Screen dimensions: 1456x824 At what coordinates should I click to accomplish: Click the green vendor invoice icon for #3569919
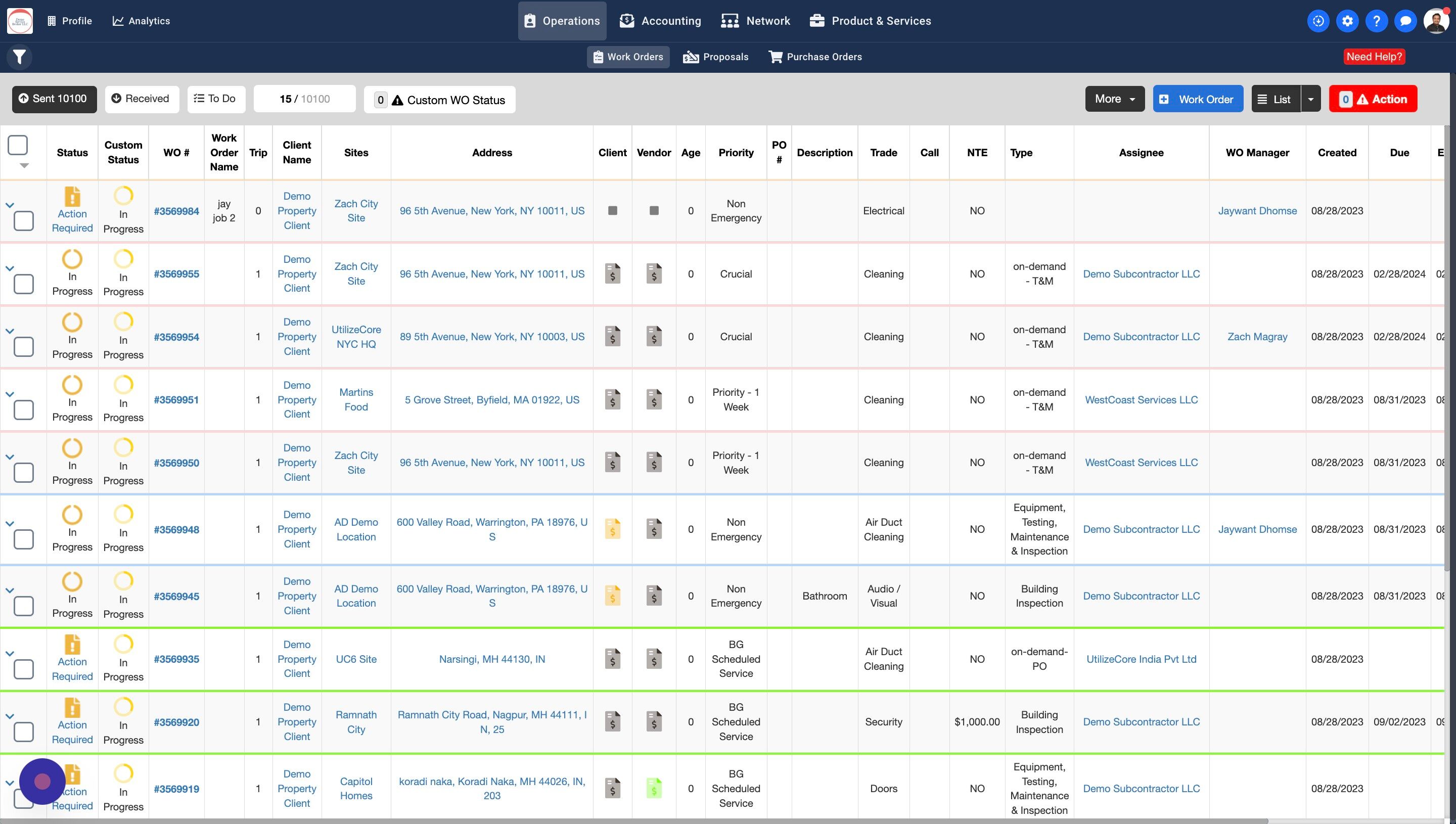tap(654, 788)
